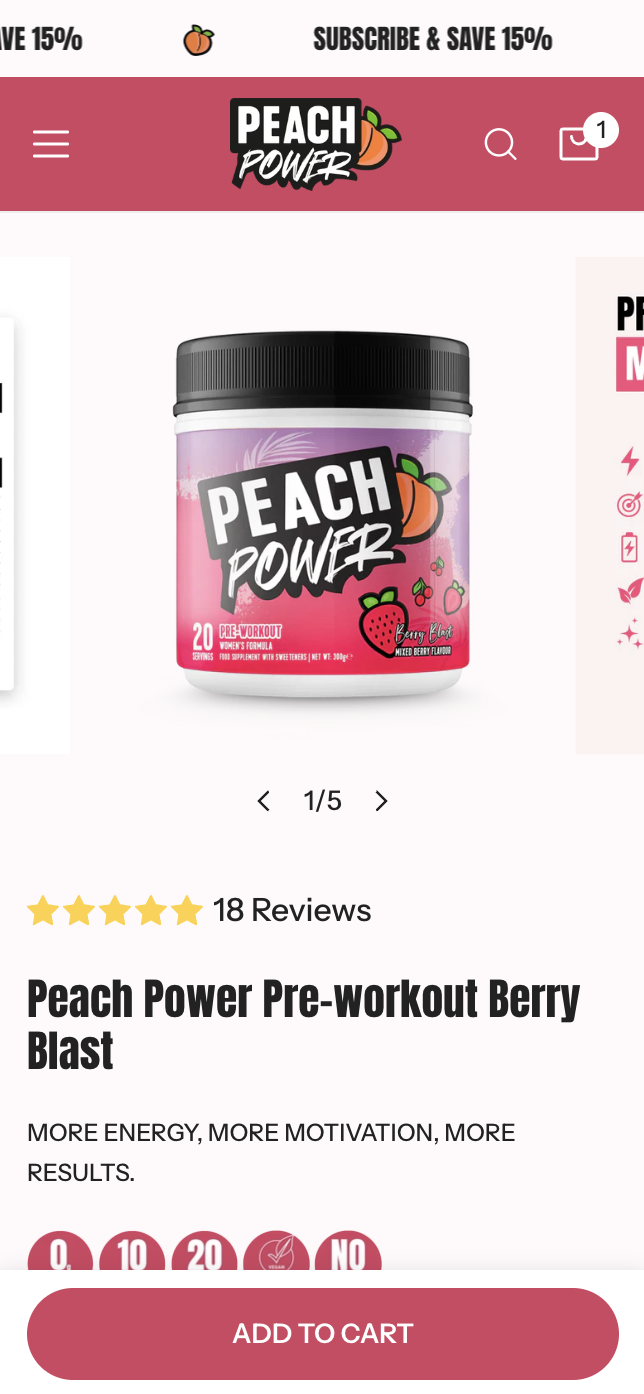Open the hamburger navigation menu
The image size is (644, 1394).
point(51,145)
